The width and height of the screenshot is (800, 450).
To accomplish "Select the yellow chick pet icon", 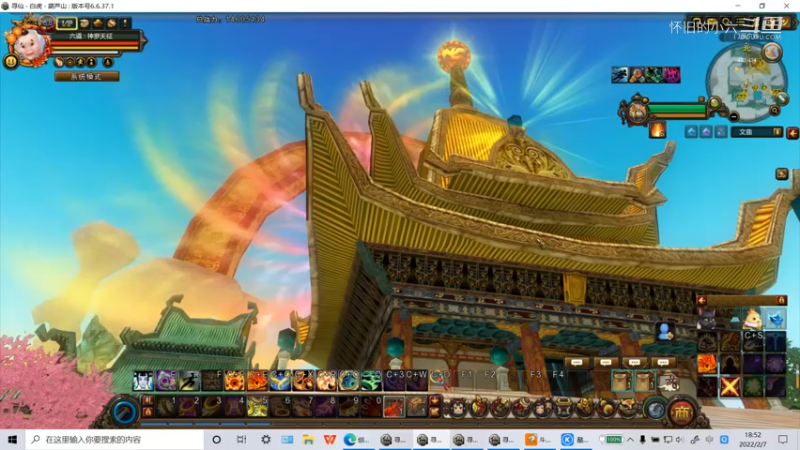I will [x=753, y=319].
